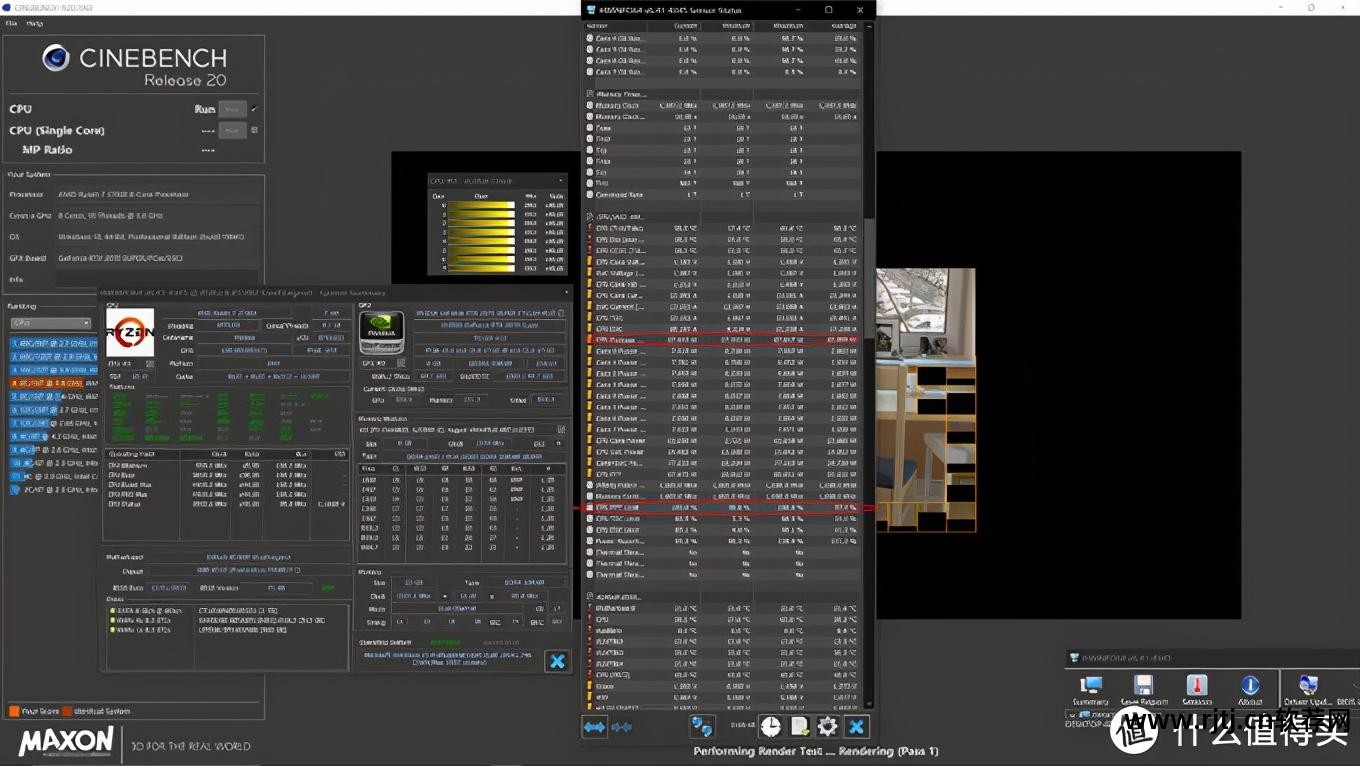The image size is (1360, 766).
Task: Open the network remote-monitoring icon in sensor toolbar
Action: click(702, 727)
